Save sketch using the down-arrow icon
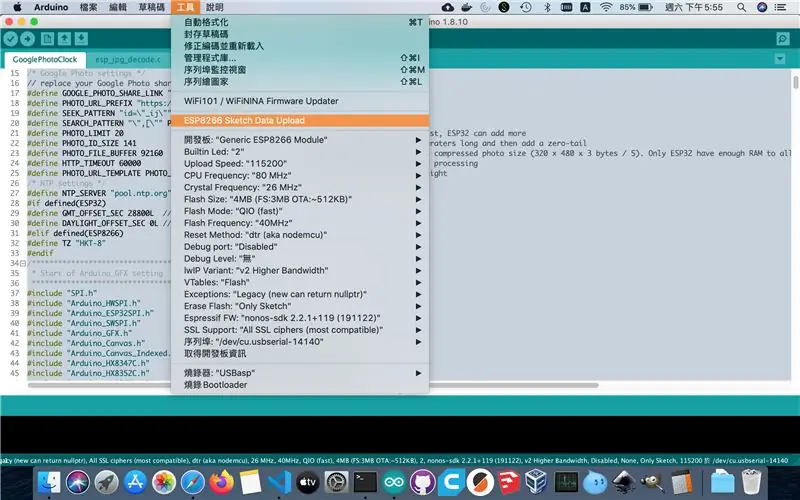The image size is (800, 500). point(81,39)
